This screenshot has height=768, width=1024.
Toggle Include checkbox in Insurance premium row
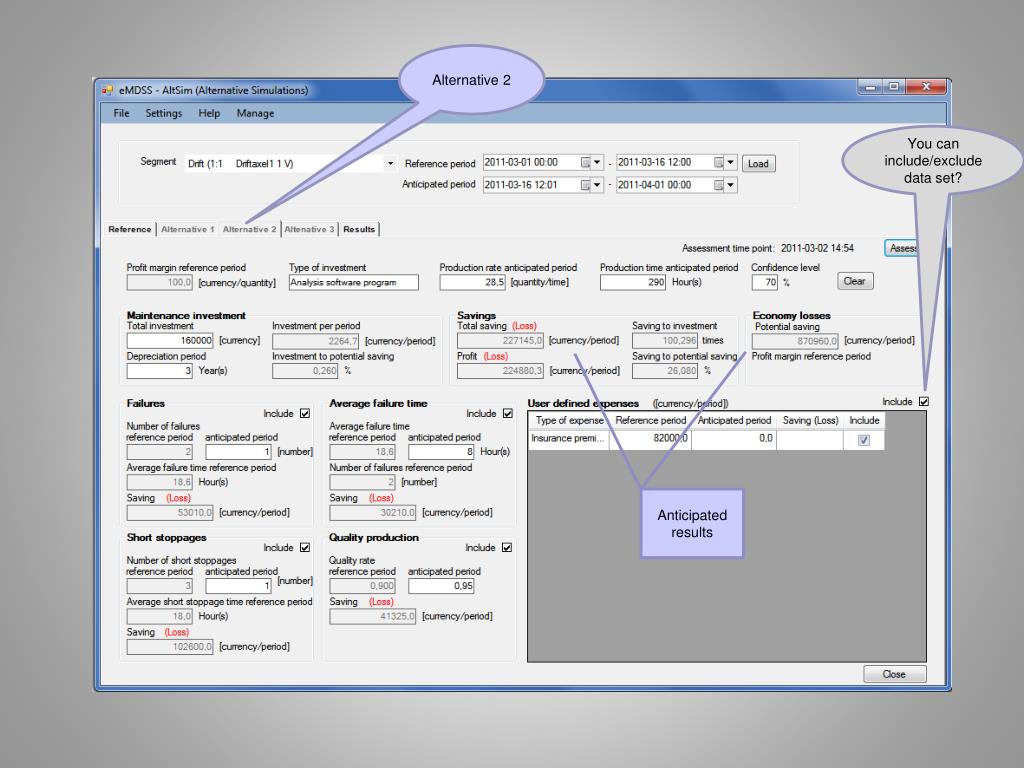pyautogui.click(x=863, y=440)
